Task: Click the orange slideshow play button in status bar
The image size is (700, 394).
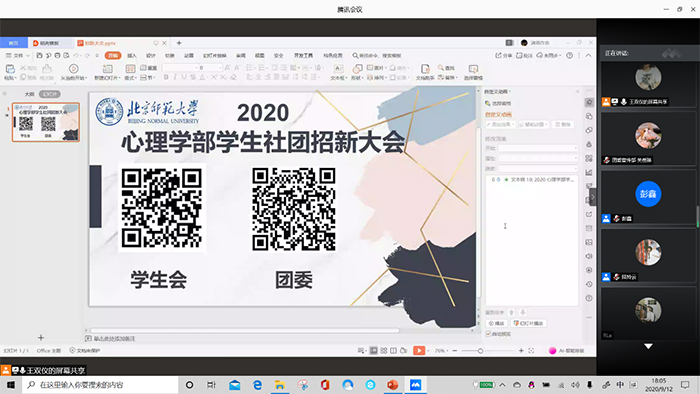Action: point(419,351)
